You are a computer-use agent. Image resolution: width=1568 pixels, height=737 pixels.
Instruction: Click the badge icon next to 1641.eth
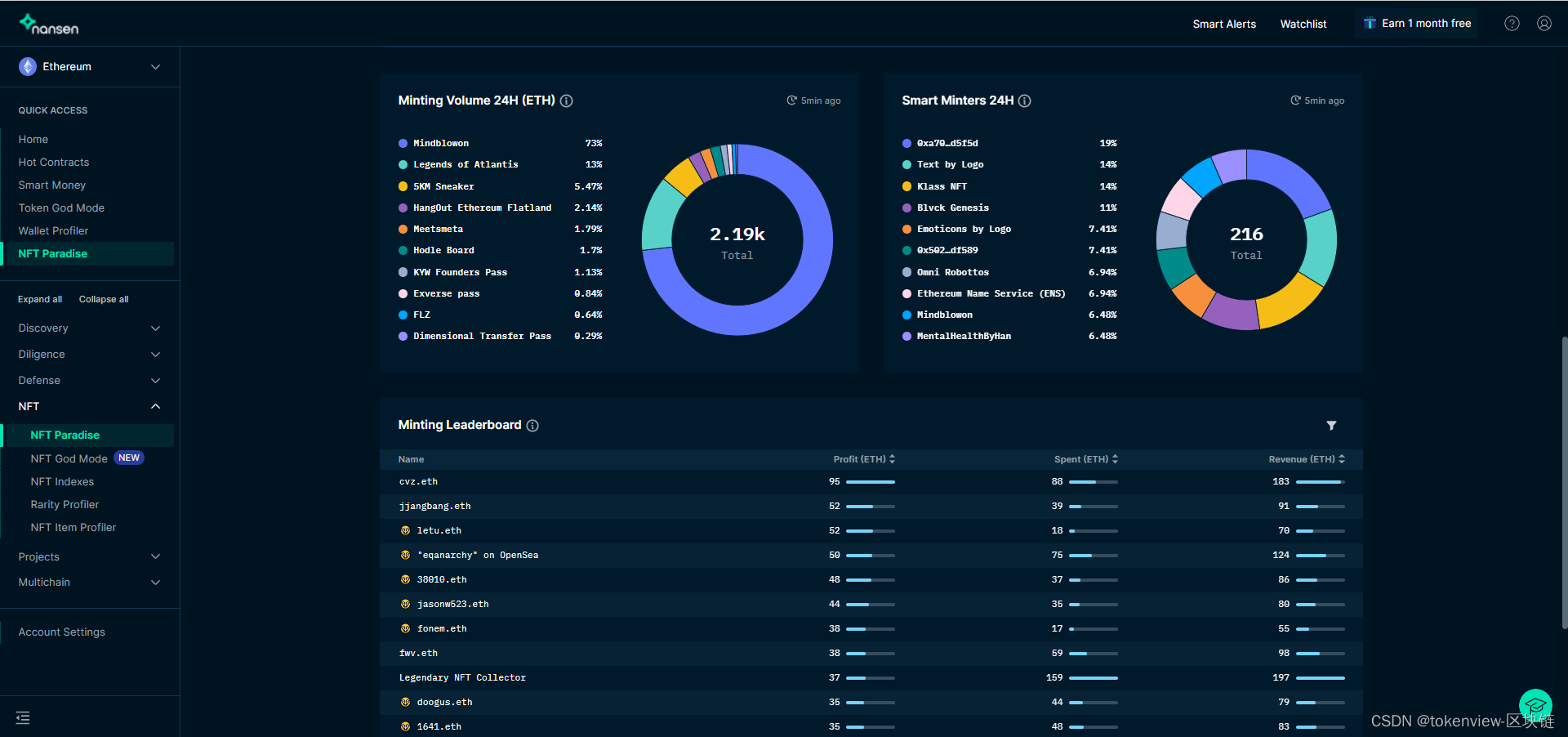click(405, 726)
